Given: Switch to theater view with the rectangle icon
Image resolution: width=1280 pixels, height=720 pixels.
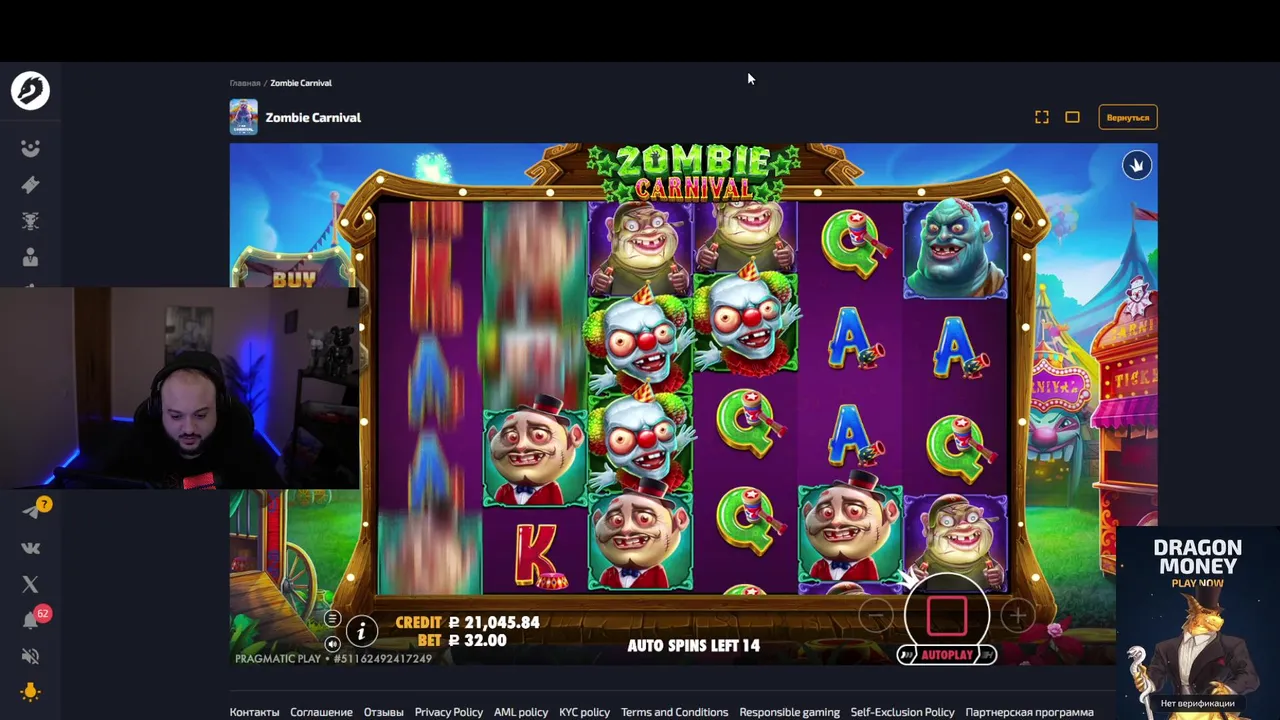Looking at the screenshot, I should click(x=1072, y=117).
